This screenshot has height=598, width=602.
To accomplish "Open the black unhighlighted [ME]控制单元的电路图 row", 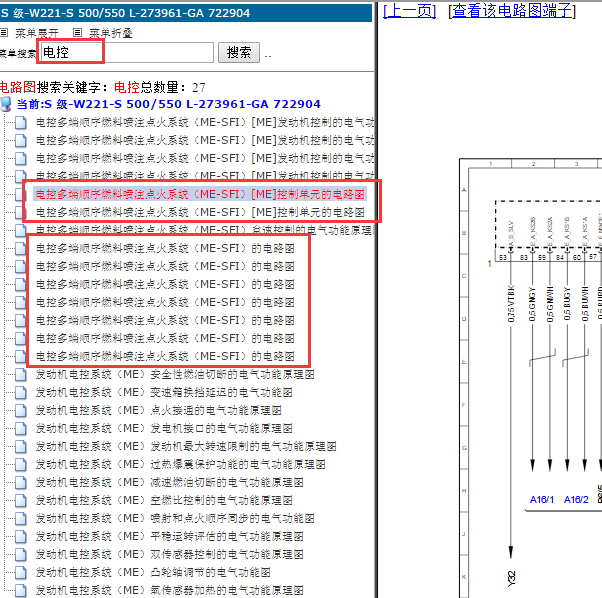I will pos(200,212).
